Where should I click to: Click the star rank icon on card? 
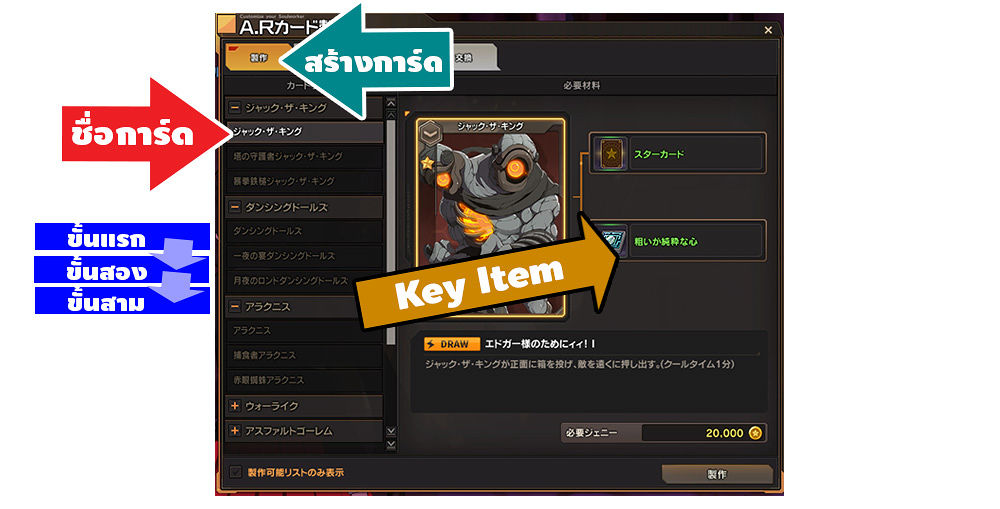[x=427, y=163]
